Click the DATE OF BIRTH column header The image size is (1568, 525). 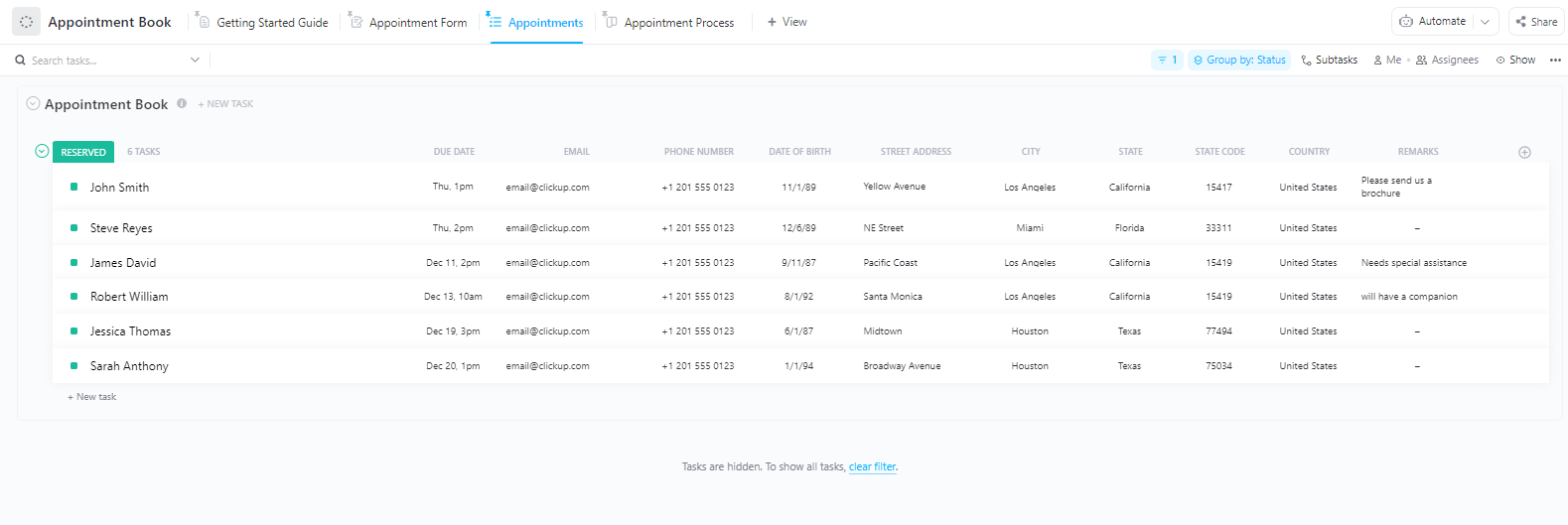[x=799, y=152]
